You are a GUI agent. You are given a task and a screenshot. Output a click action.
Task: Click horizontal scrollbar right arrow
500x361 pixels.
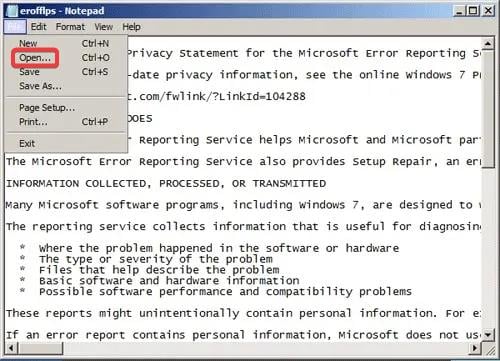475,349
